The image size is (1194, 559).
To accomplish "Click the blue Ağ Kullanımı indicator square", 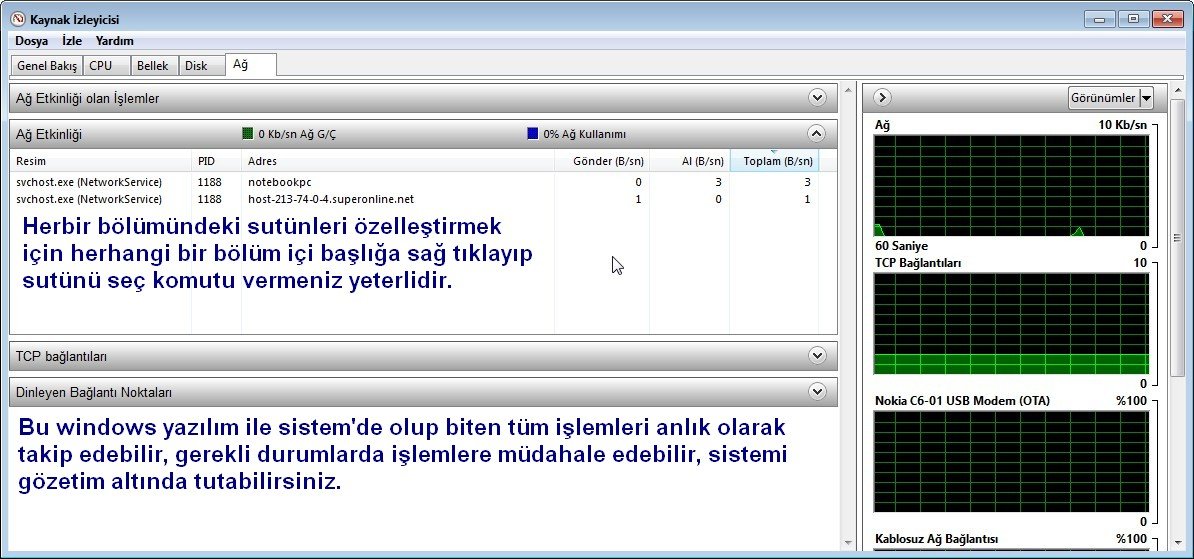I will point(532,134).
